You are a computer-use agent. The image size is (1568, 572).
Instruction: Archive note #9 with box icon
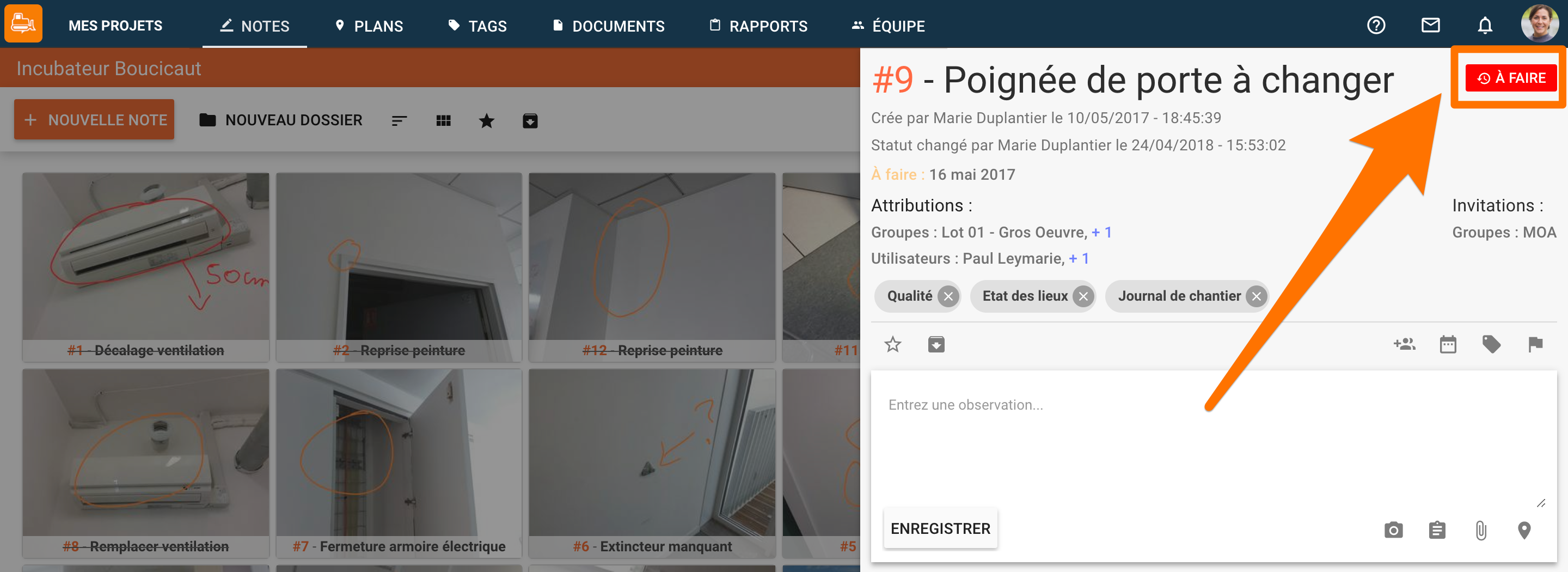(x=936, y=344)
